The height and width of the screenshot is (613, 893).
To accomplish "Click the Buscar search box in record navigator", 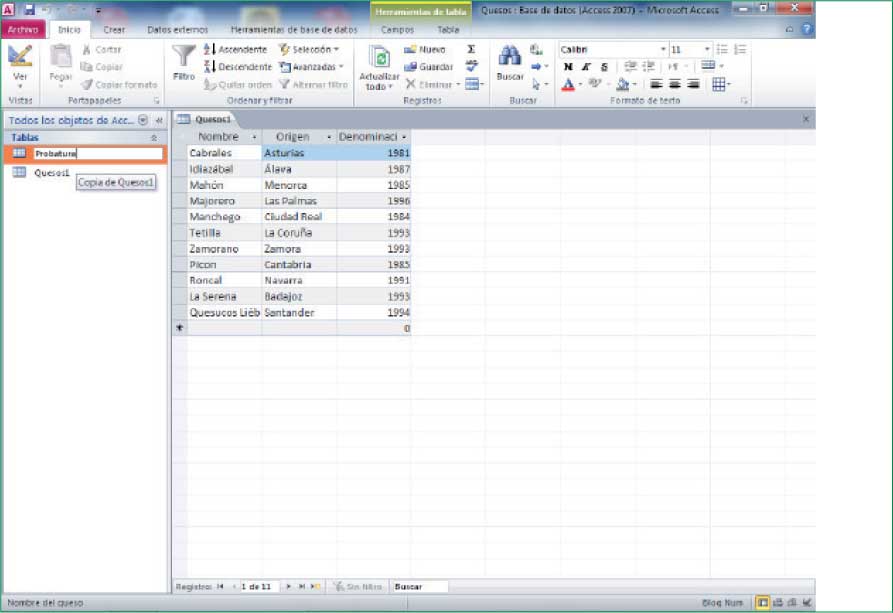I will coord(419,587).
